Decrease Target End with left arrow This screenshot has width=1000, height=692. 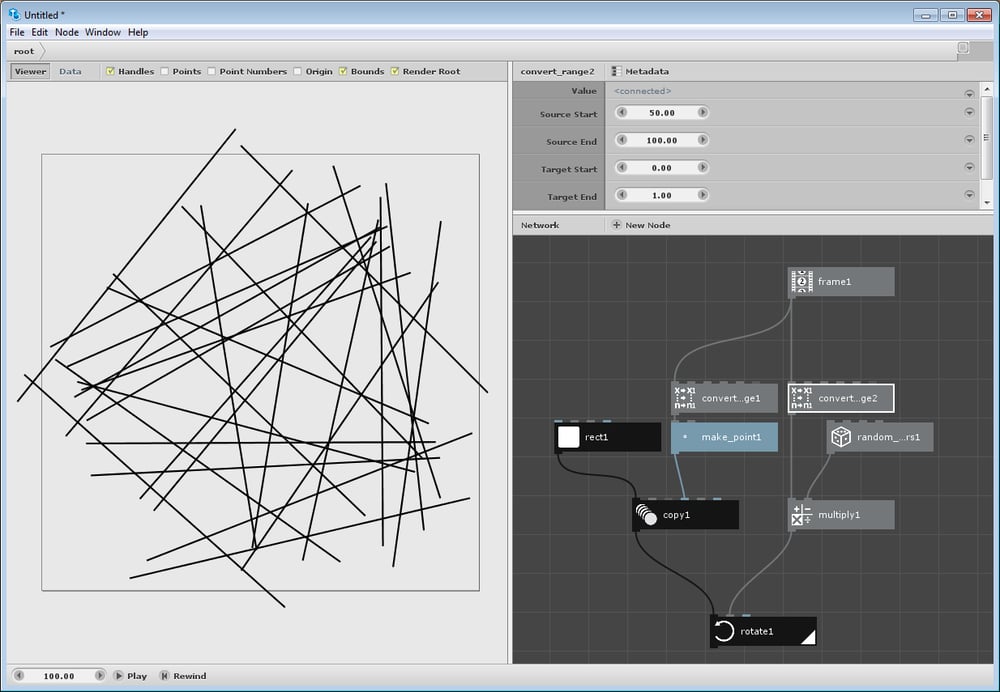tap(622, 195)
